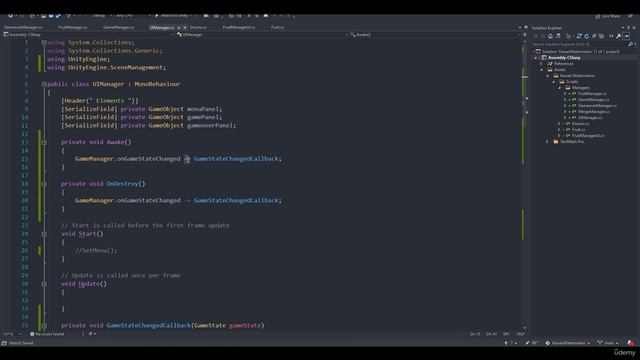This screenshot has height=360, width=640.
Task: Select Enums.cs in Solution Explorer
Action: point(580,124)
